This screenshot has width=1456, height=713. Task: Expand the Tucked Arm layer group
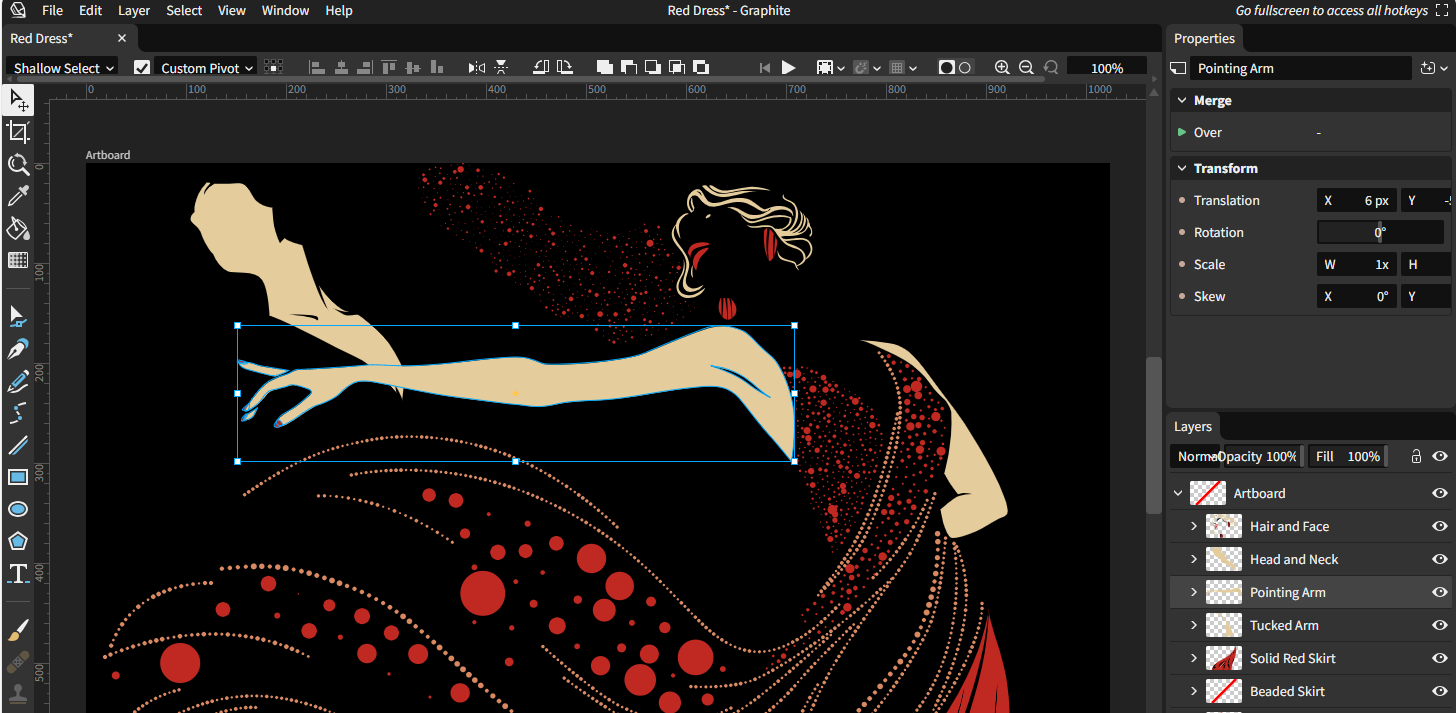tap(1193, 625)
